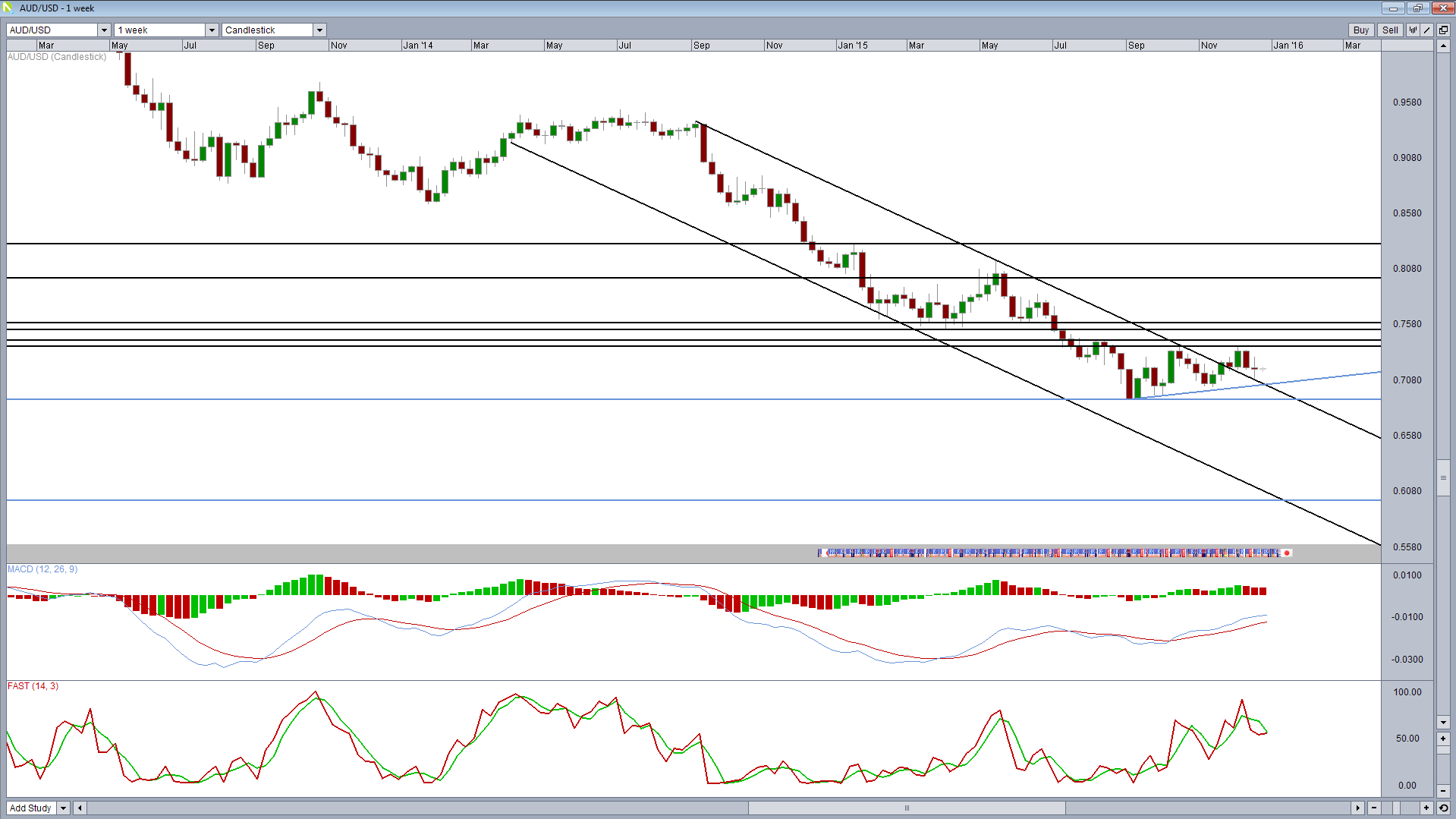Open the Add Study dropdown arrow
The image size is (1456, 819).
(64, 808)
